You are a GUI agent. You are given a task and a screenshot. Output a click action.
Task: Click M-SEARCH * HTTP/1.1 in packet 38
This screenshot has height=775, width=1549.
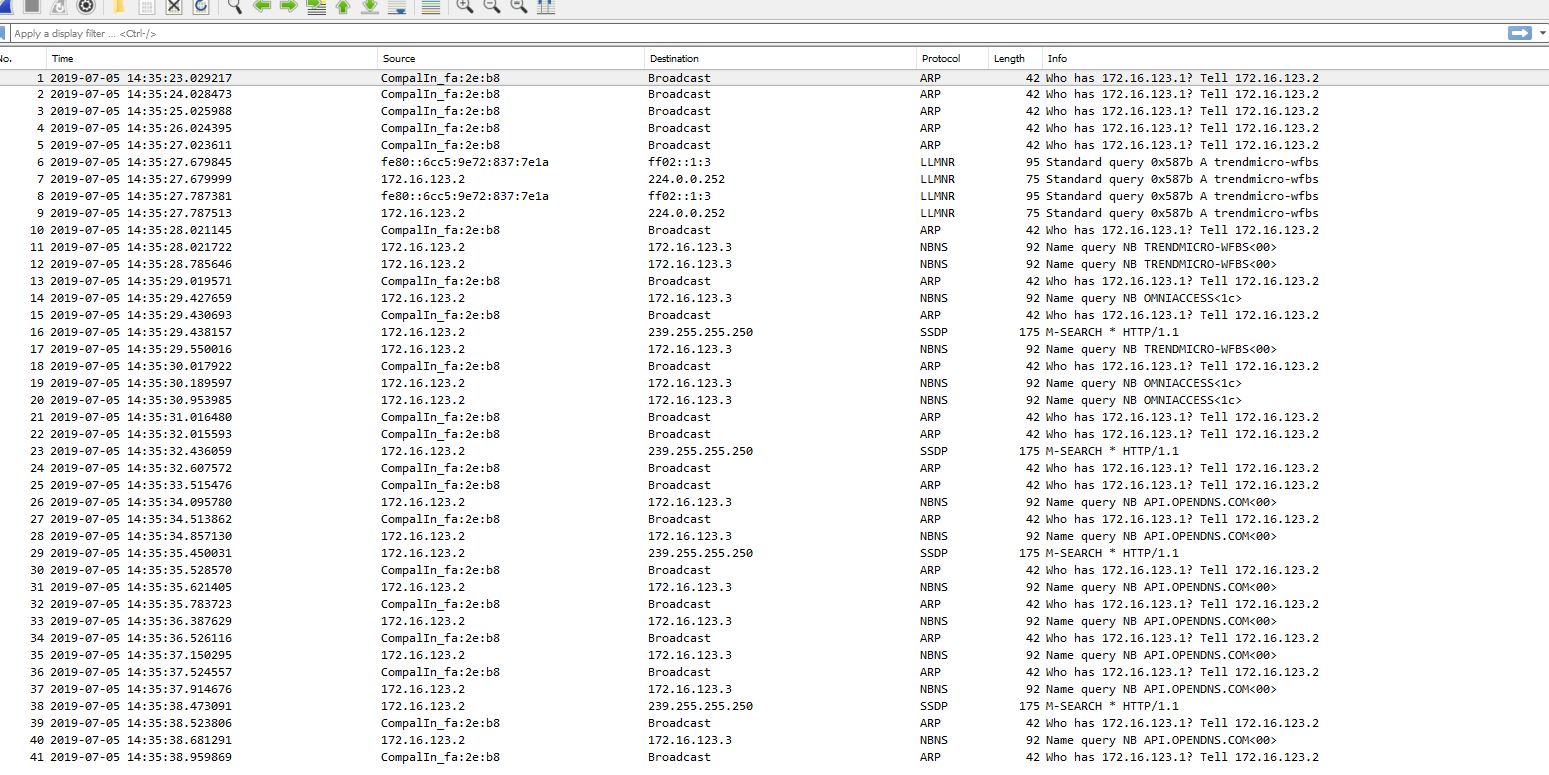pos(1112,706)
